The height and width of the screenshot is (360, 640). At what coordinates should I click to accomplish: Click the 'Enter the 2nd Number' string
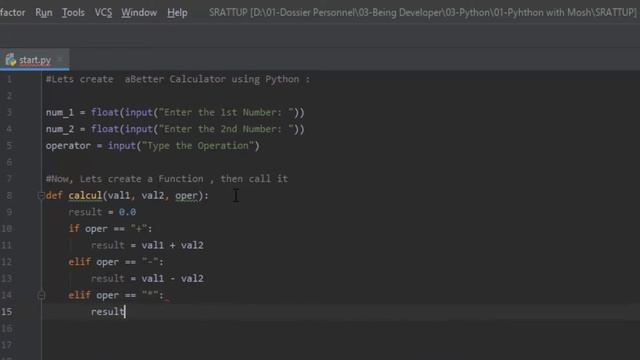click(x=226, y=129)
